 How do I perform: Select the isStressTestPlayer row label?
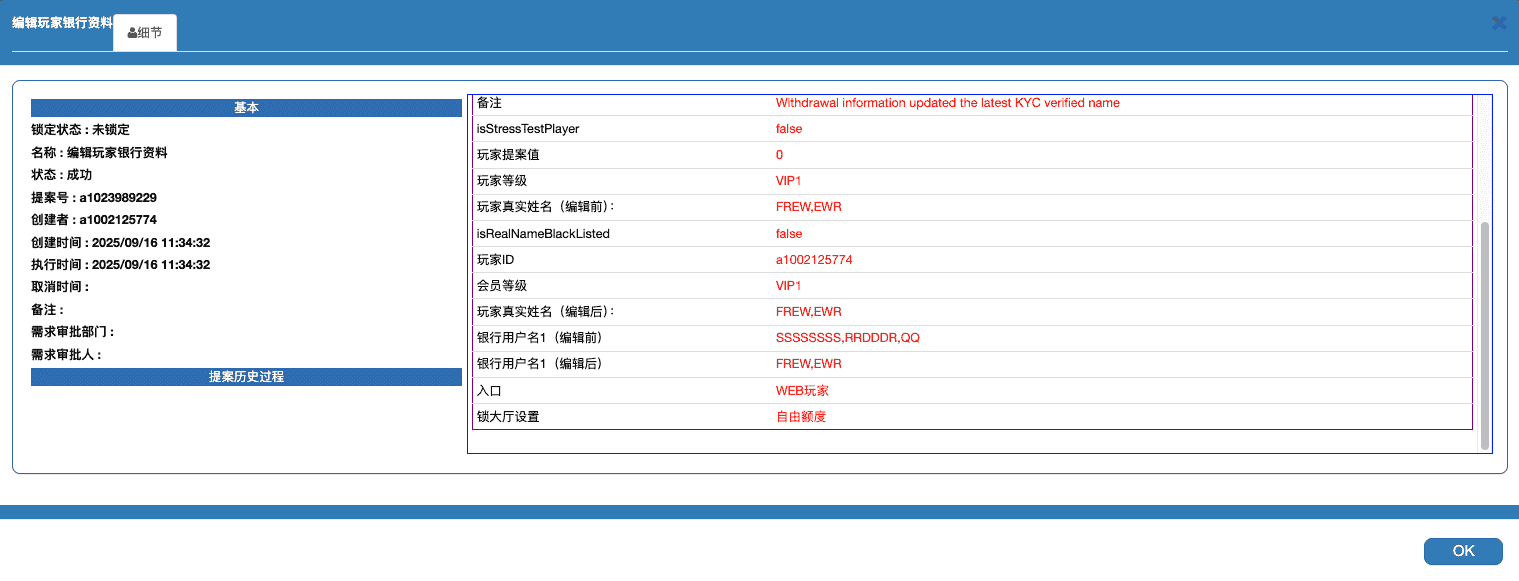click(x=528, y=129)
